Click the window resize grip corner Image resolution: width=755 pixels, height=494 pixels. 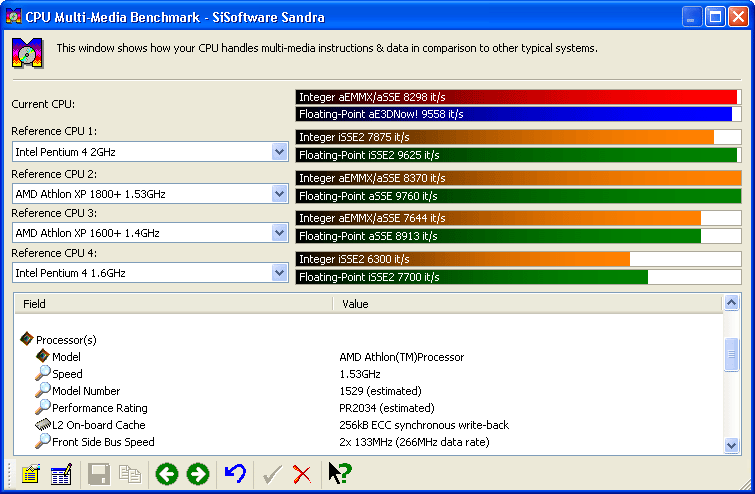(744, 484)
